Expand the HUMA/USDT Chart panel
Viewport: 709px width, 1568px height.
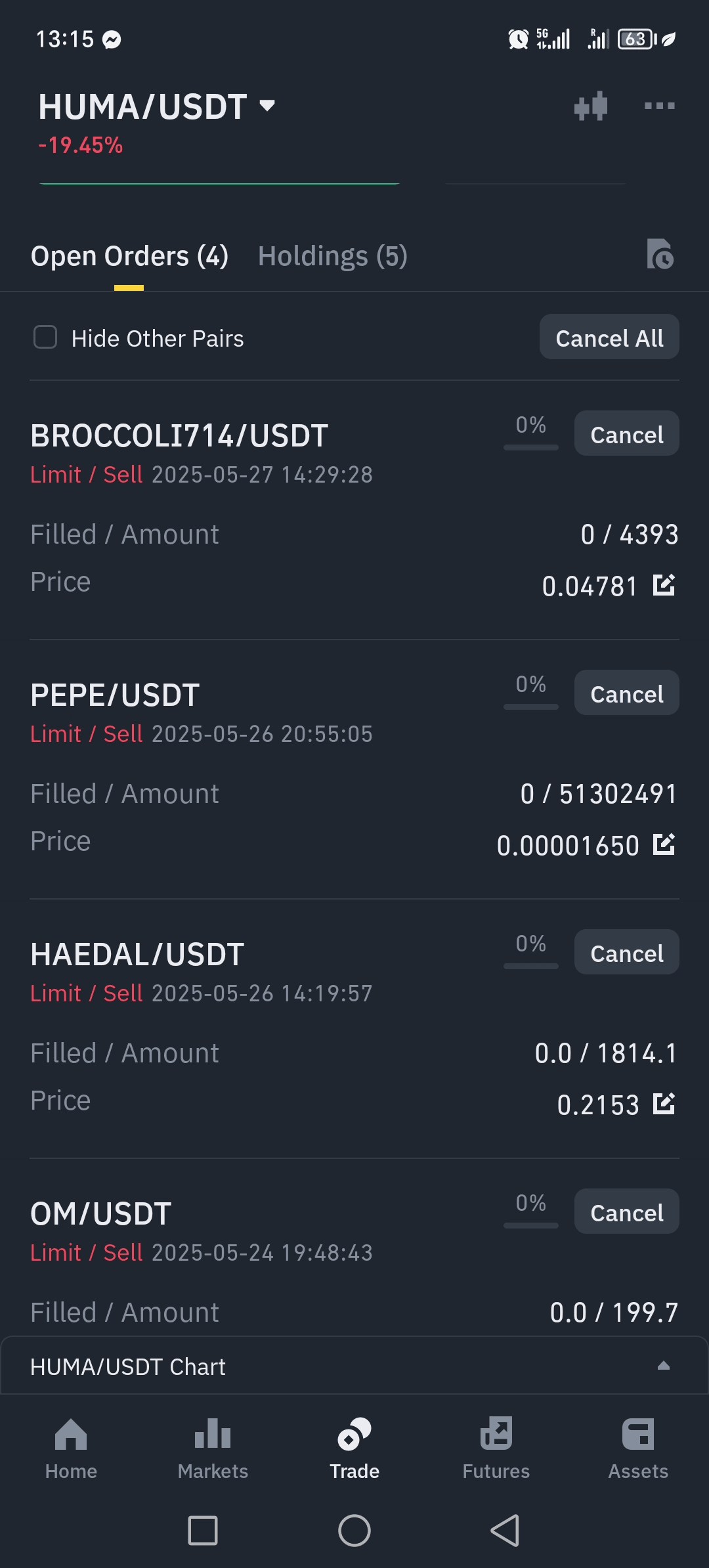[x=663, y=1366]
